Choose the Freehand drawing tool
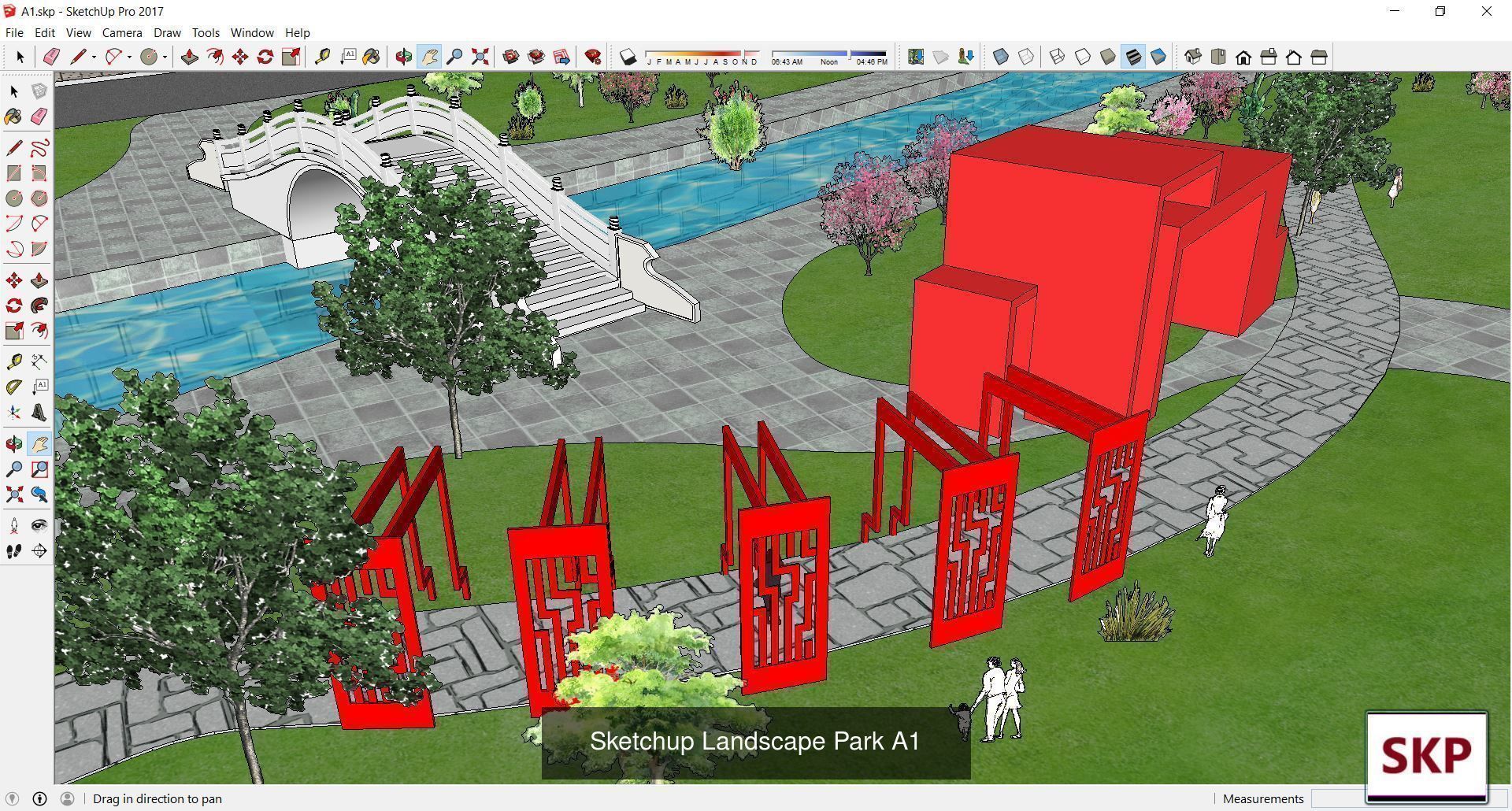This screenshot has width=1512, height=811. pyautogui.click(x=39, y=148)
